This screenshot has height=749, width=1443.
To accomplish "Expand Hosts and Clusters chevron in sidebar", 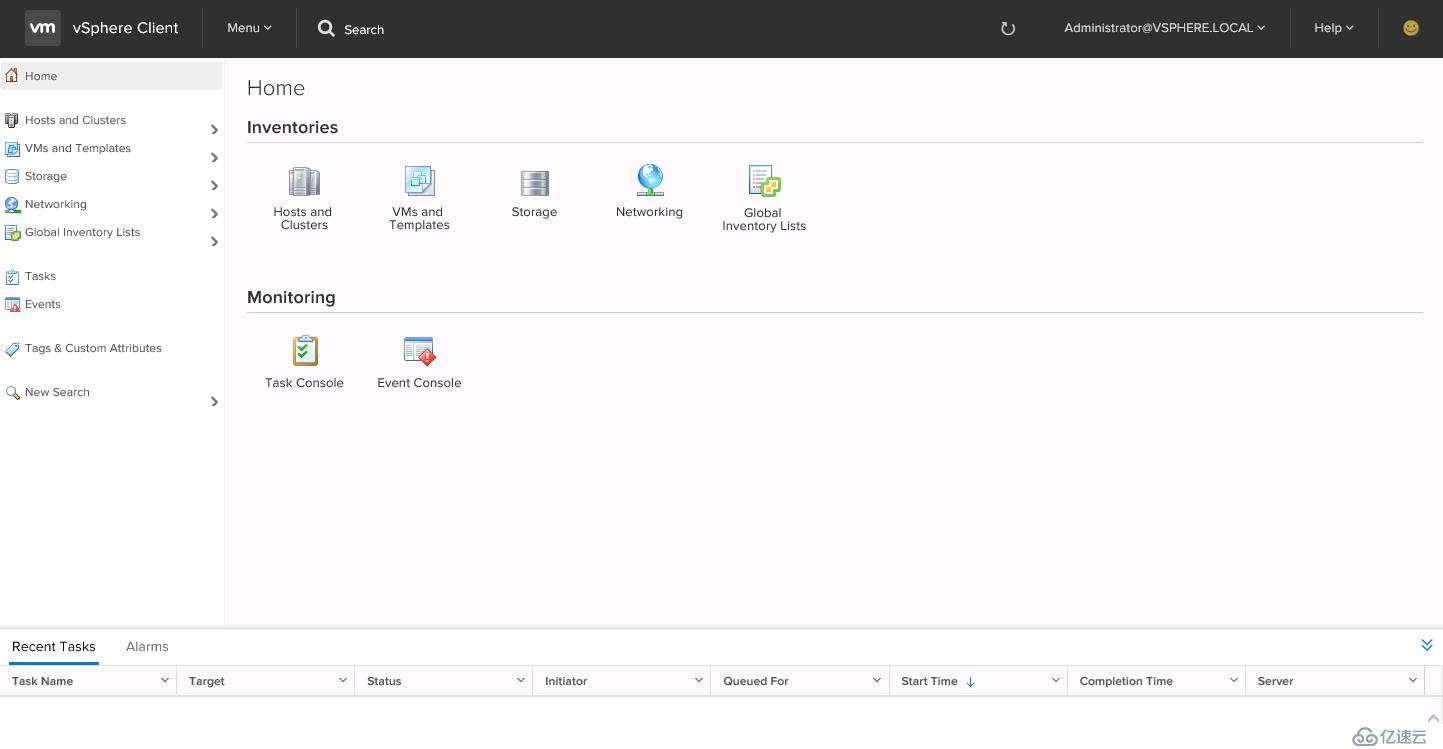I will (214, 129).
